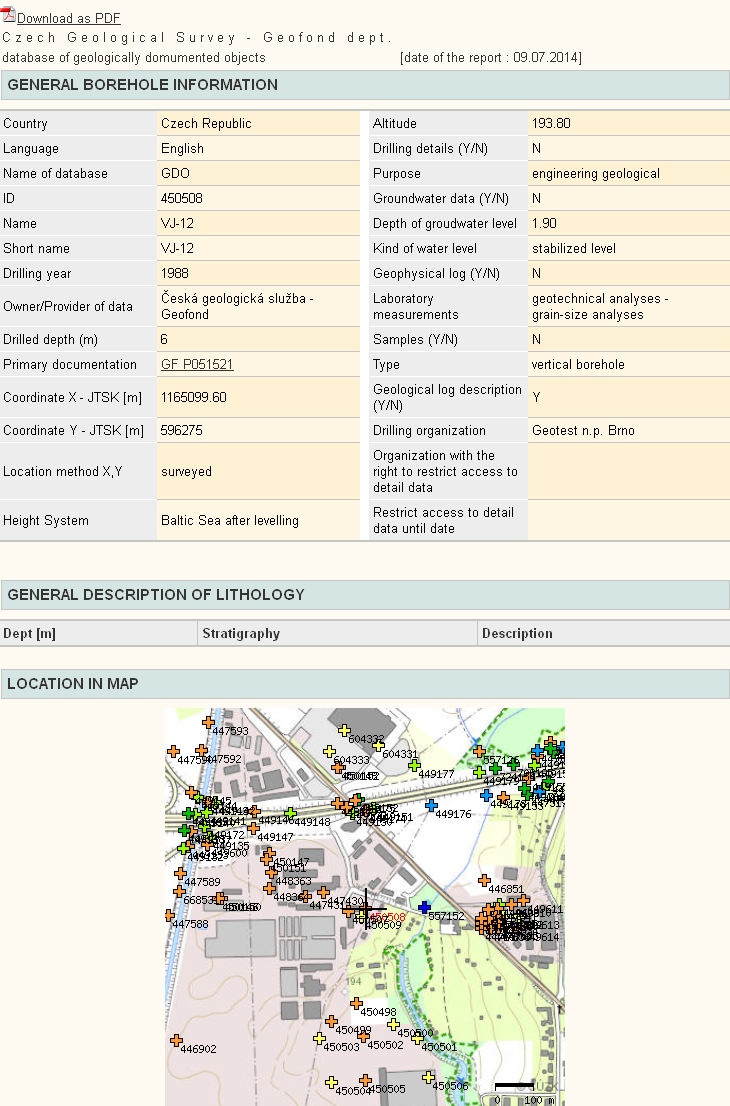
Task: Click the PDF icon beside Download link
Action: [8, 14]
